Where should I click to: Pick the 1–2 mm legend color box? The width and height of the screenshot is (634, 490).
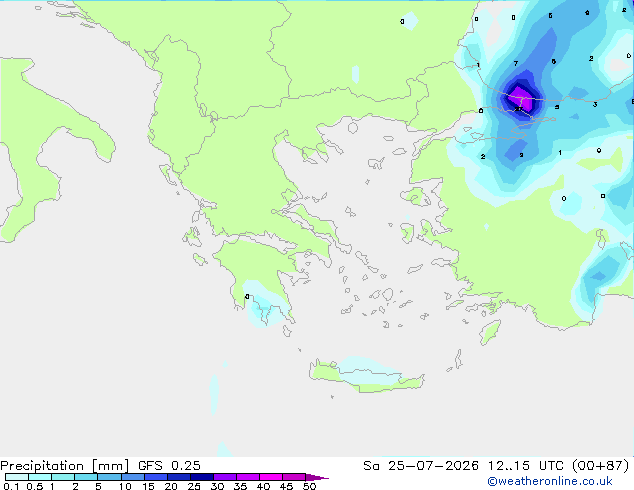tap(63, 477)
